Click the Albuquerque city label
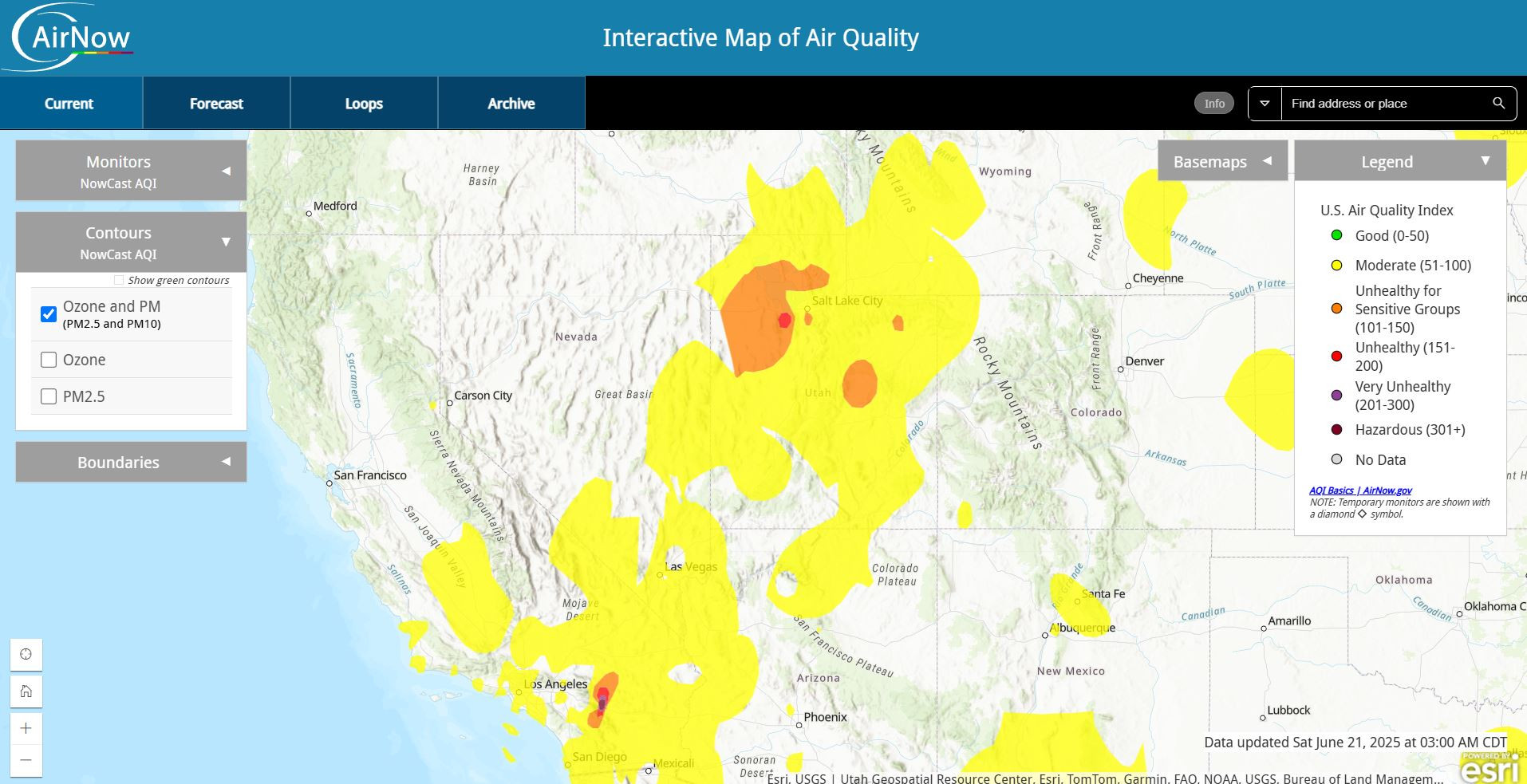Screen dimensions: 1527x784 click(1083, 628)
